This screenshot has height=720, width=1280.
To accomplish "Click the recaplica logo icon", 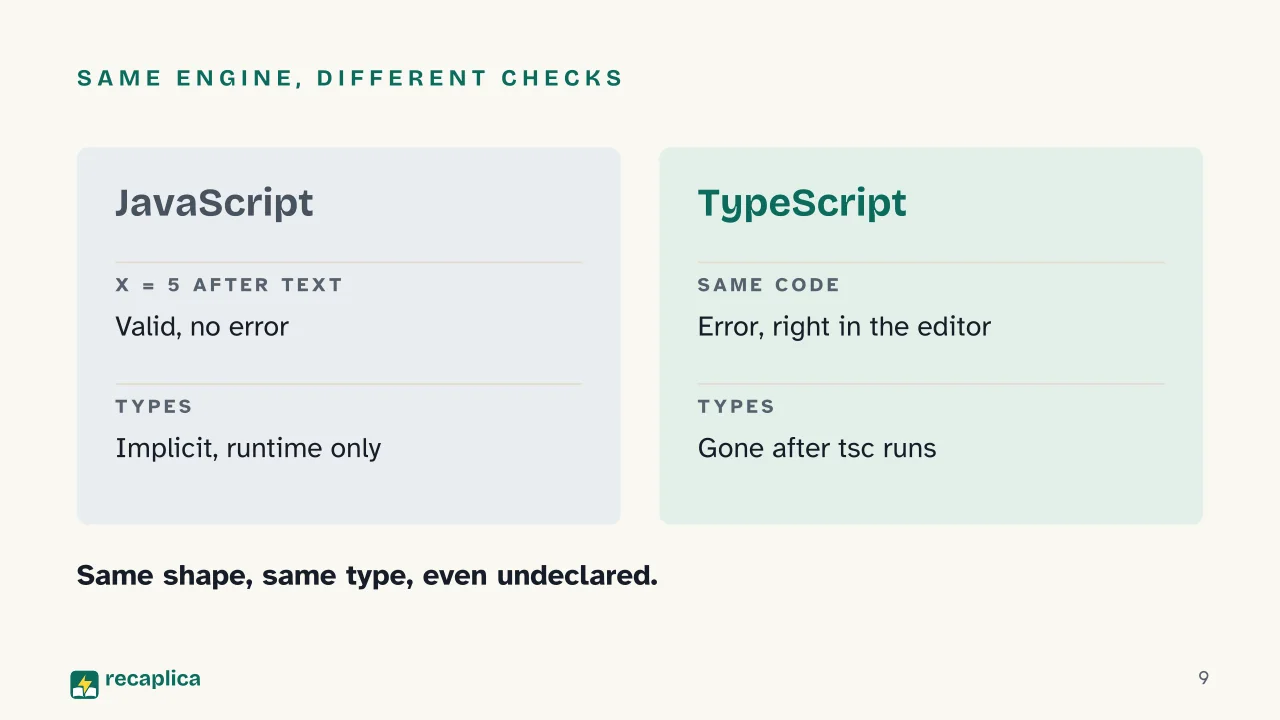I will click(x=84, y=684).
